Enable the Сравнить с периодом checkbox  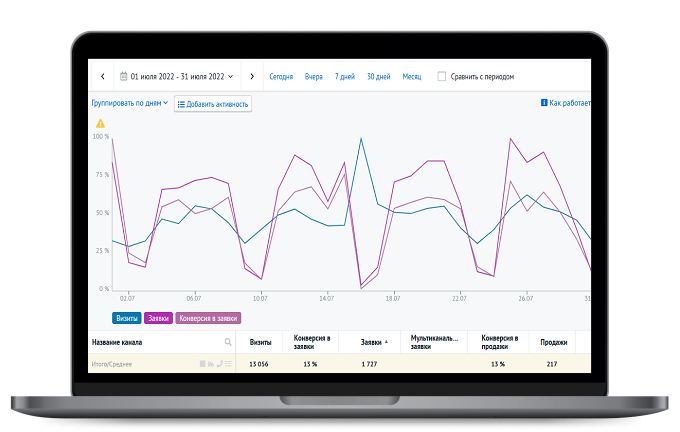pos(441,76)
